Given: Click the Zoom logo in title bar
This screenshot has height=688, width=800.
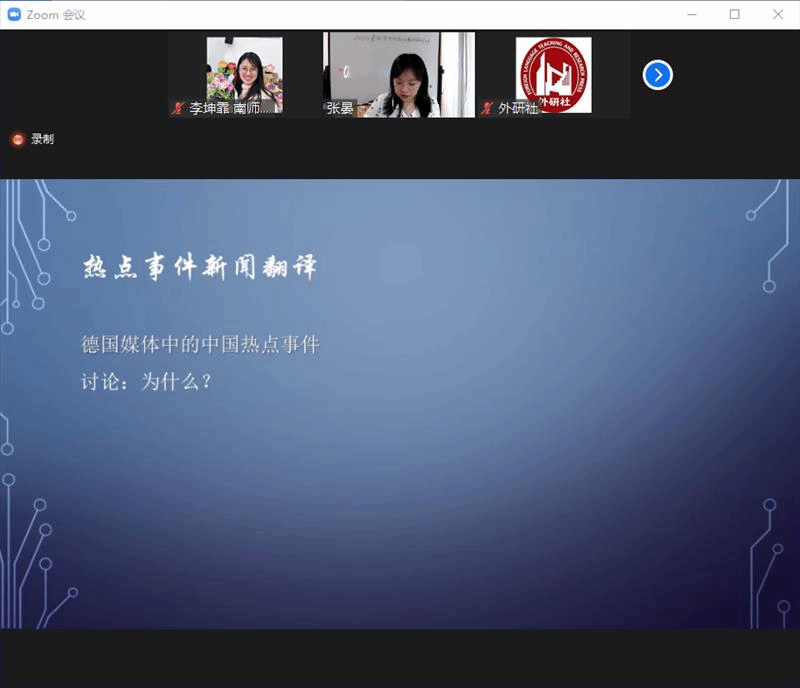Looking at the screenshot, I should [14, 14].
